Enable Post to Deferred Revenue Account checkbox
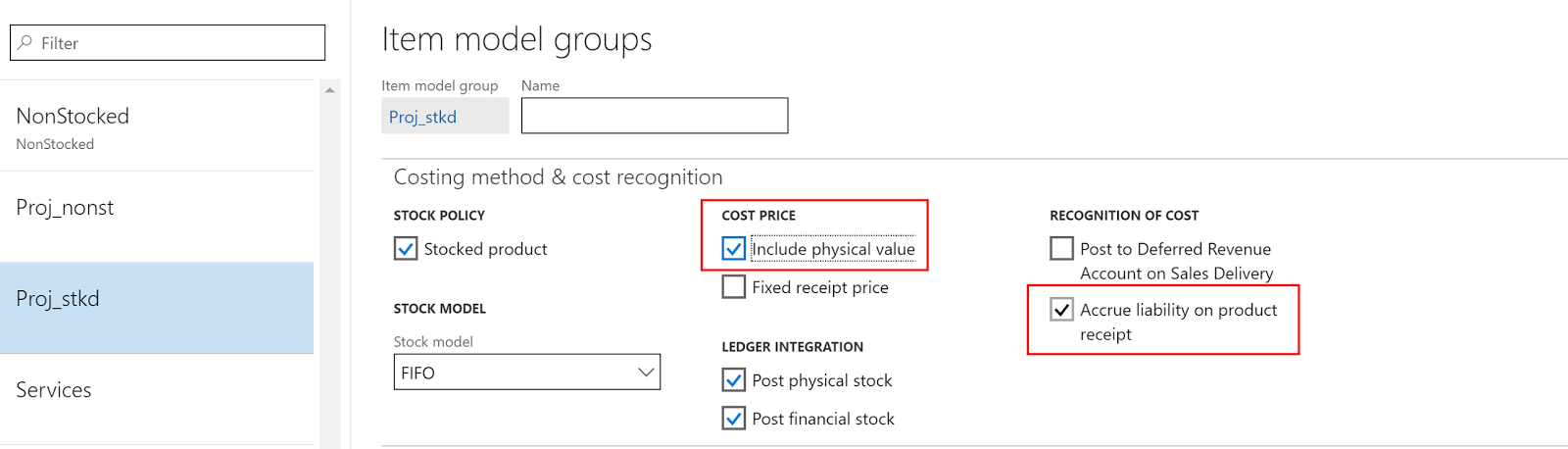 pos(1061,249)
